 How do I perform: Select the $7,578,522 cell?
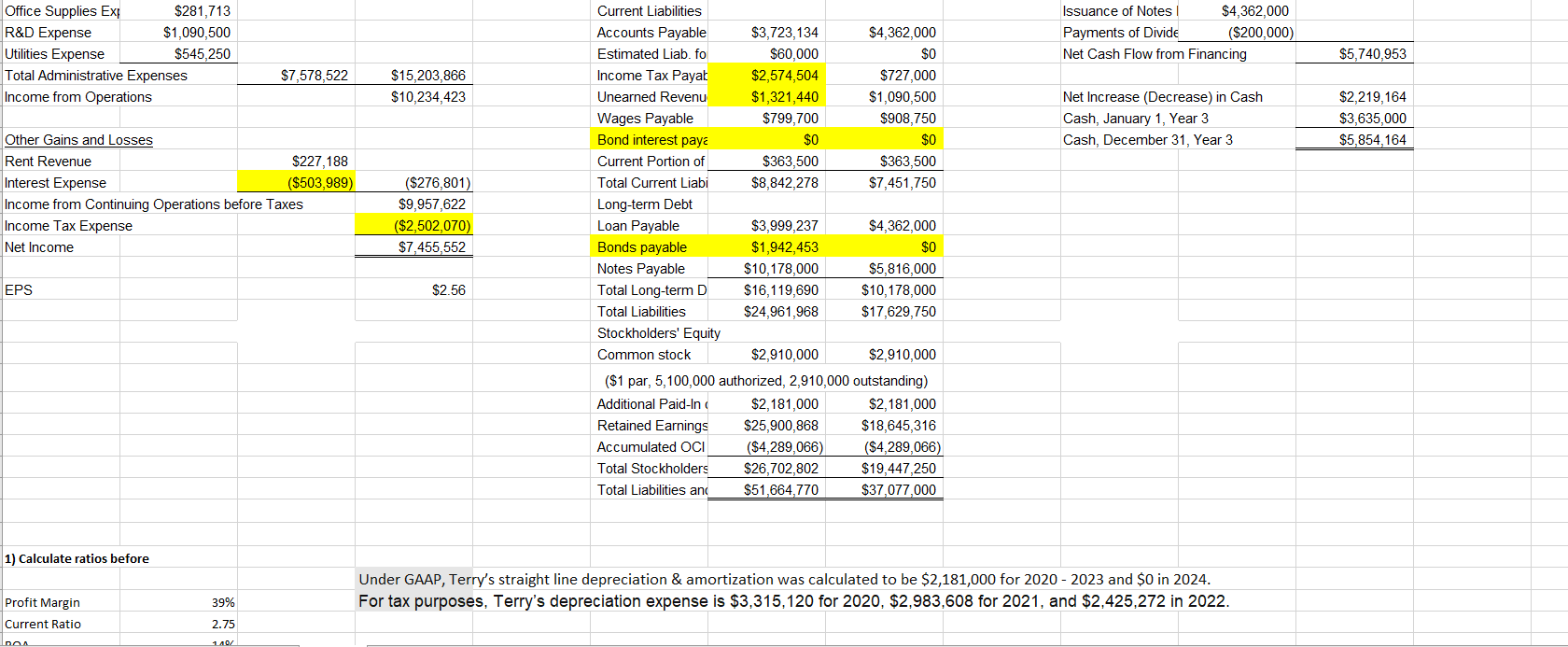(315, 76)
